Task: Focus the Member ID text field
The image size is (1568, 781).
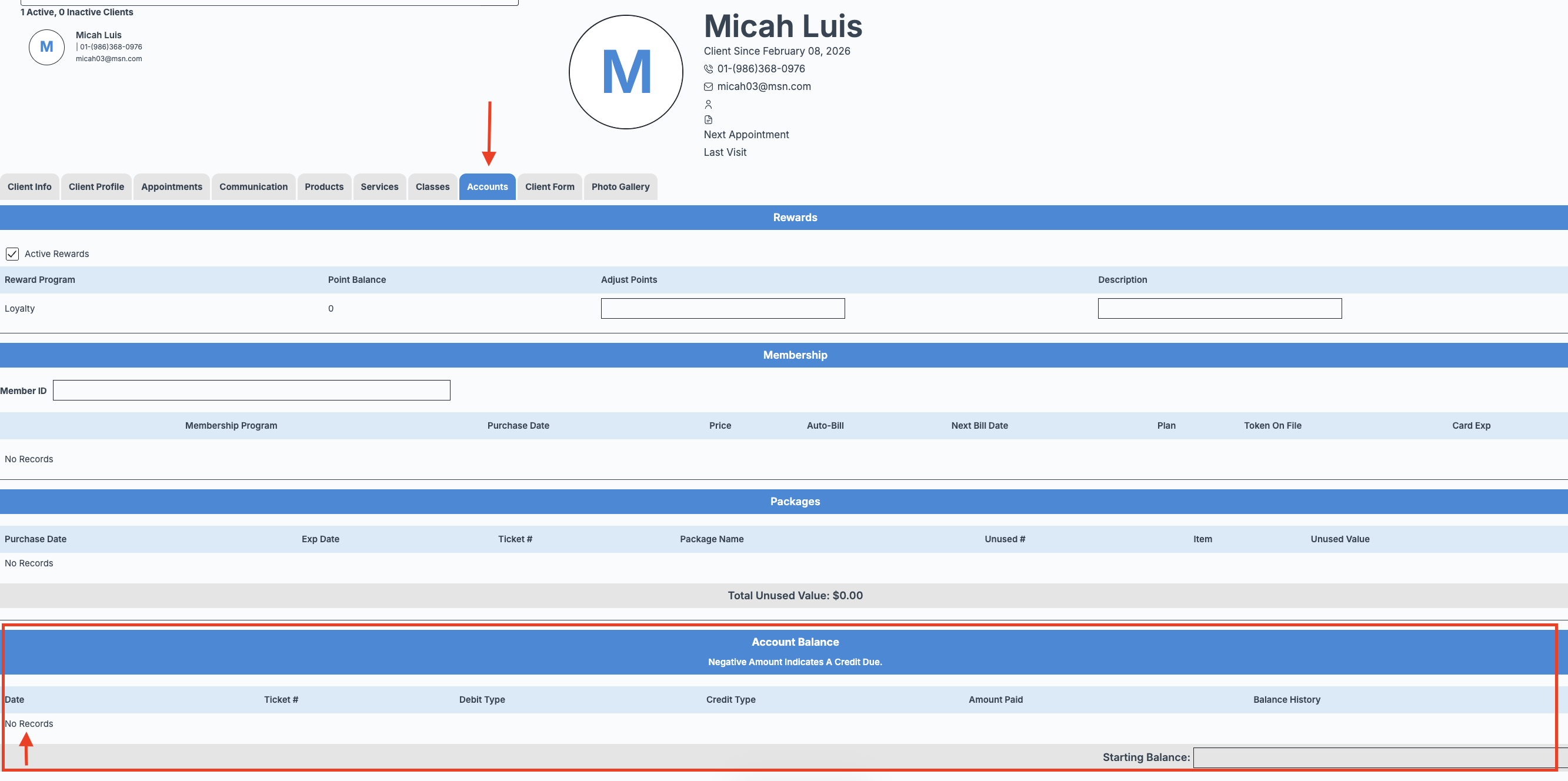Action: pyautogui.click(x=251, y=390)
